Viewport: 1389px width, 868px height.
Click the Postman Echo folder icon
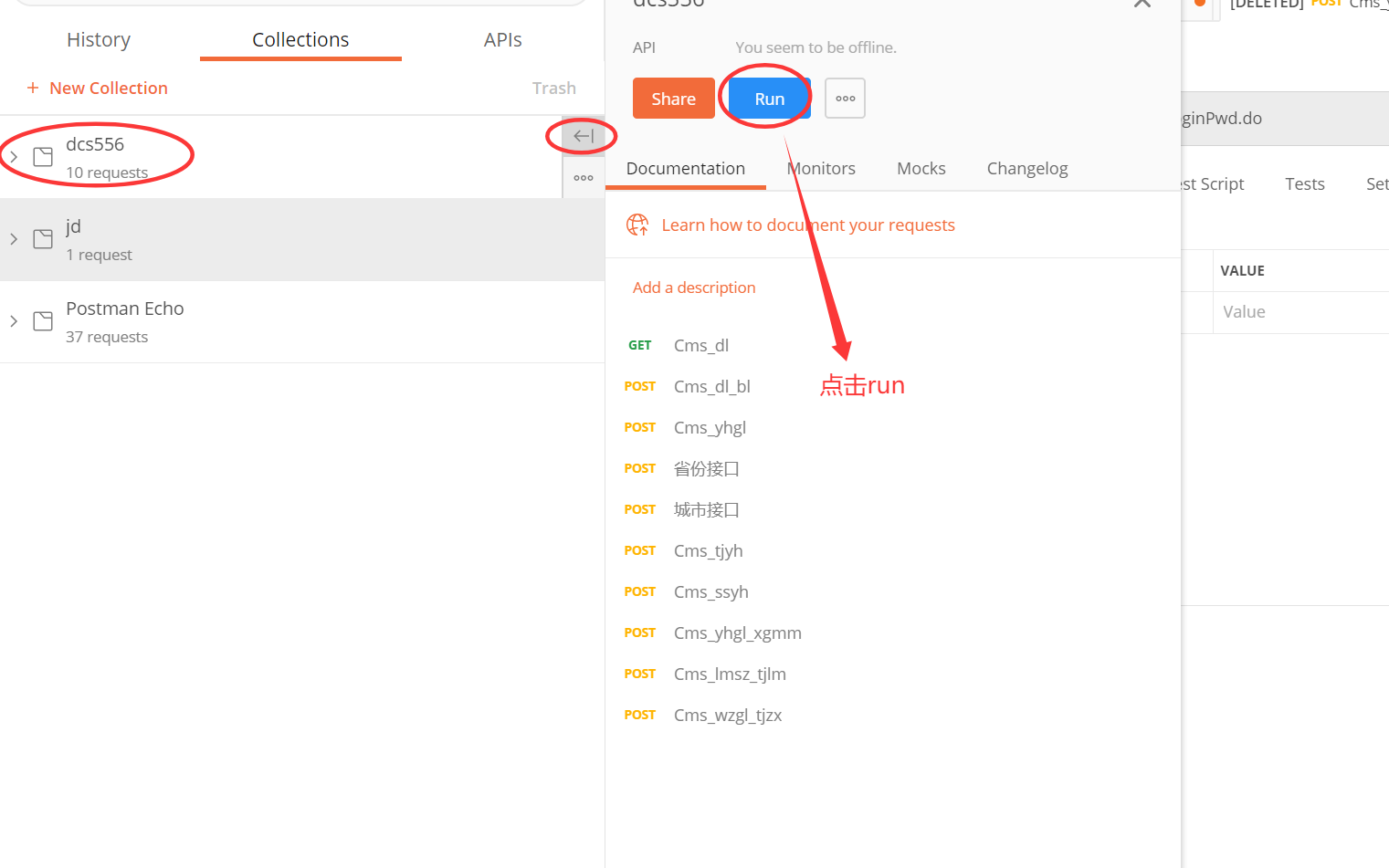point(43,321)
